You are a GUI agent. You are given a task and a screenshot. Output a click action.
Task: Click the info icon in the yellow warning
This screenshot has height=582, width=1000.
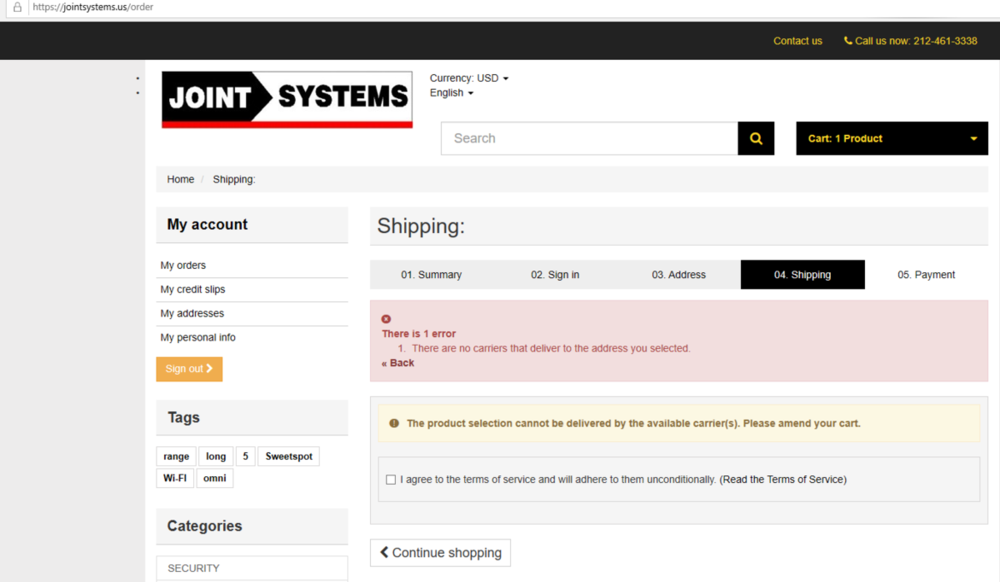[x=393, y=423]
